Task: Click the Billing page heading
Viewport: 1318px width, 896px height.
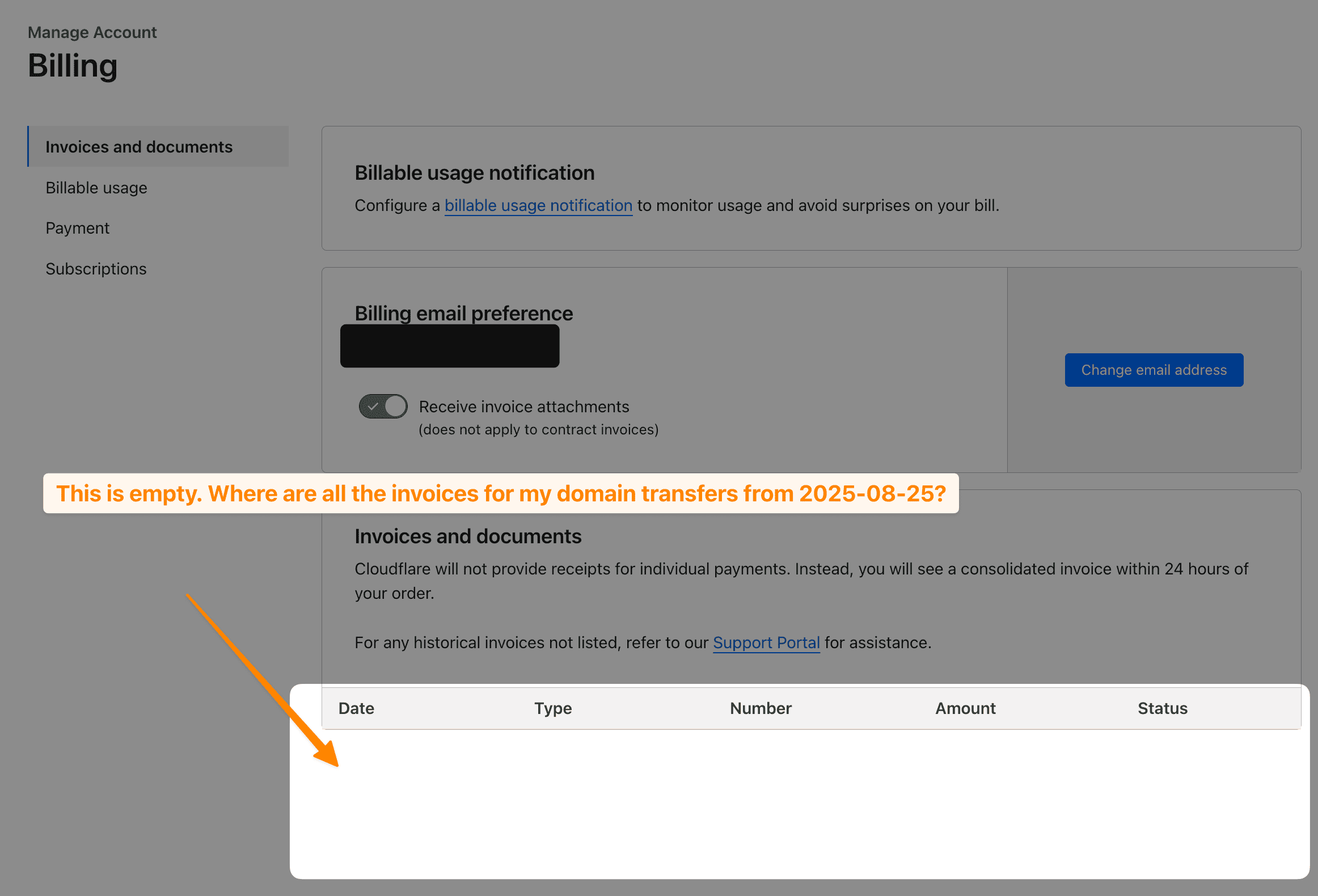Action: point(73,66)
